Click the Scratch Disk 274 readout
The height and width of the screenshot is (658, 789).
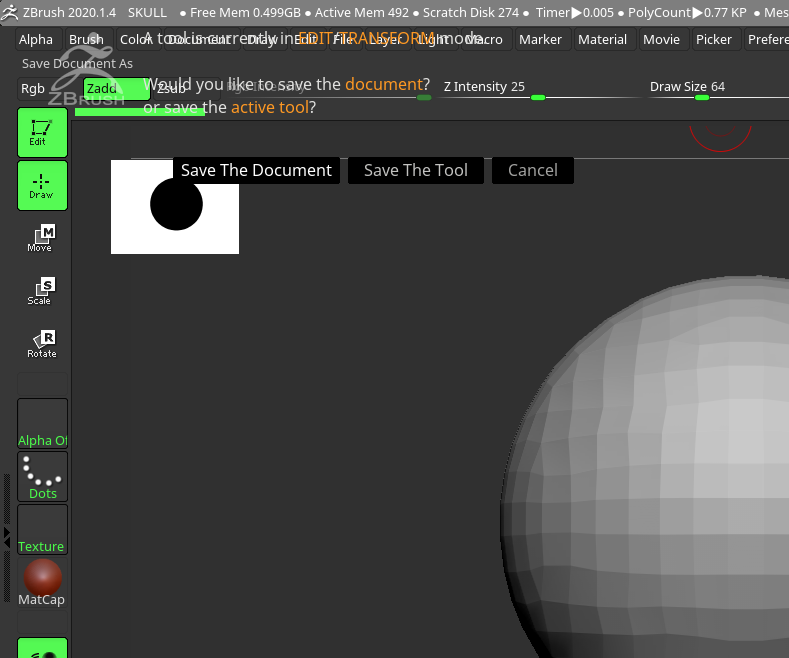[471, 13]
